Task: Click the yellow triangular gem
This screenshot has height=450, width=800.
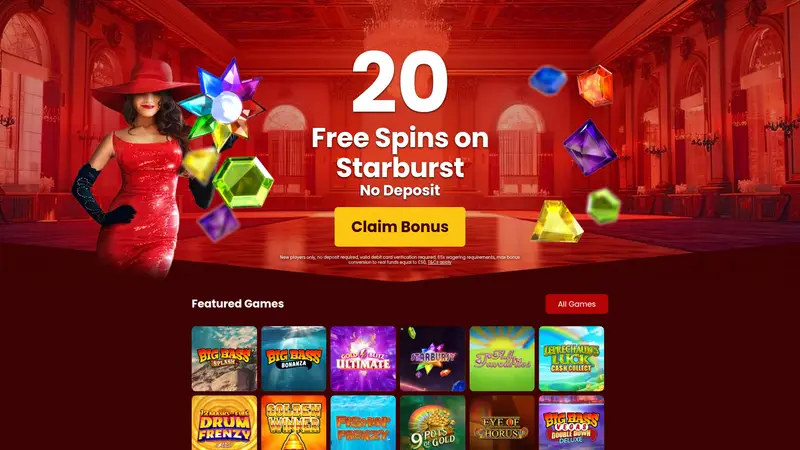Action: [557, 221]
